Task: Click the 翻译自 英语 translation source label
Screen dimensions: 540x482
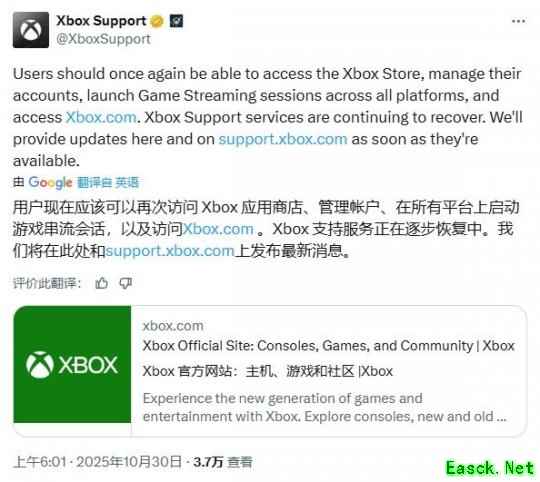Action: tap(108, 182)
